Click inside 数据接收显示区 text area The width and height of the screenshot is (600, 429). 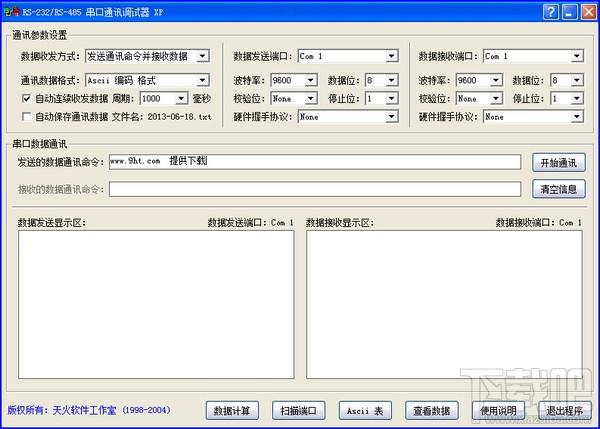click(x=444, y=305)
